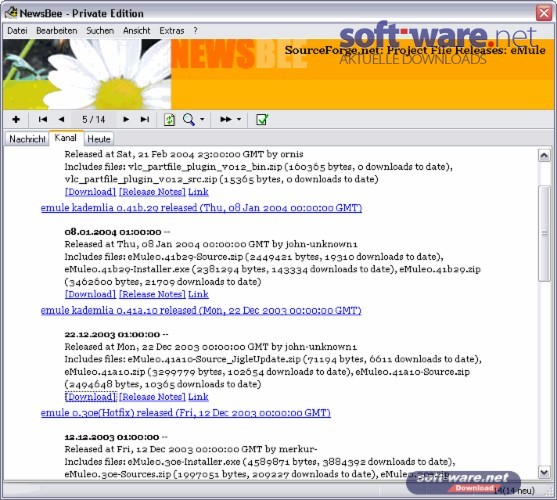Click the scrollbar down arrow
557x500 pixels.
coord(544,472)
